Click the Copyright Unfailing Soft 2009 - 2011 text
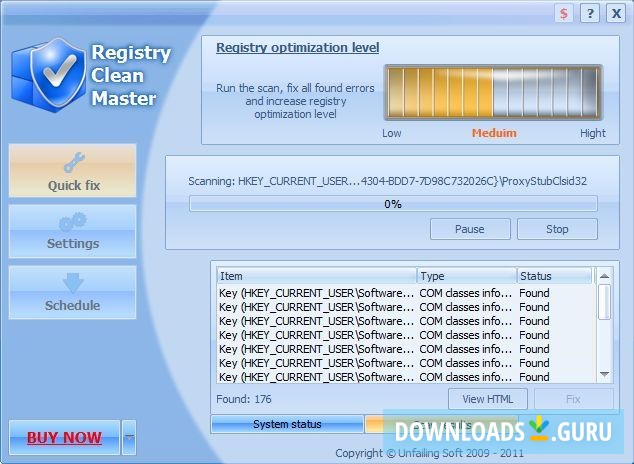This screenshot has width=634, height=464. [429, 453]
